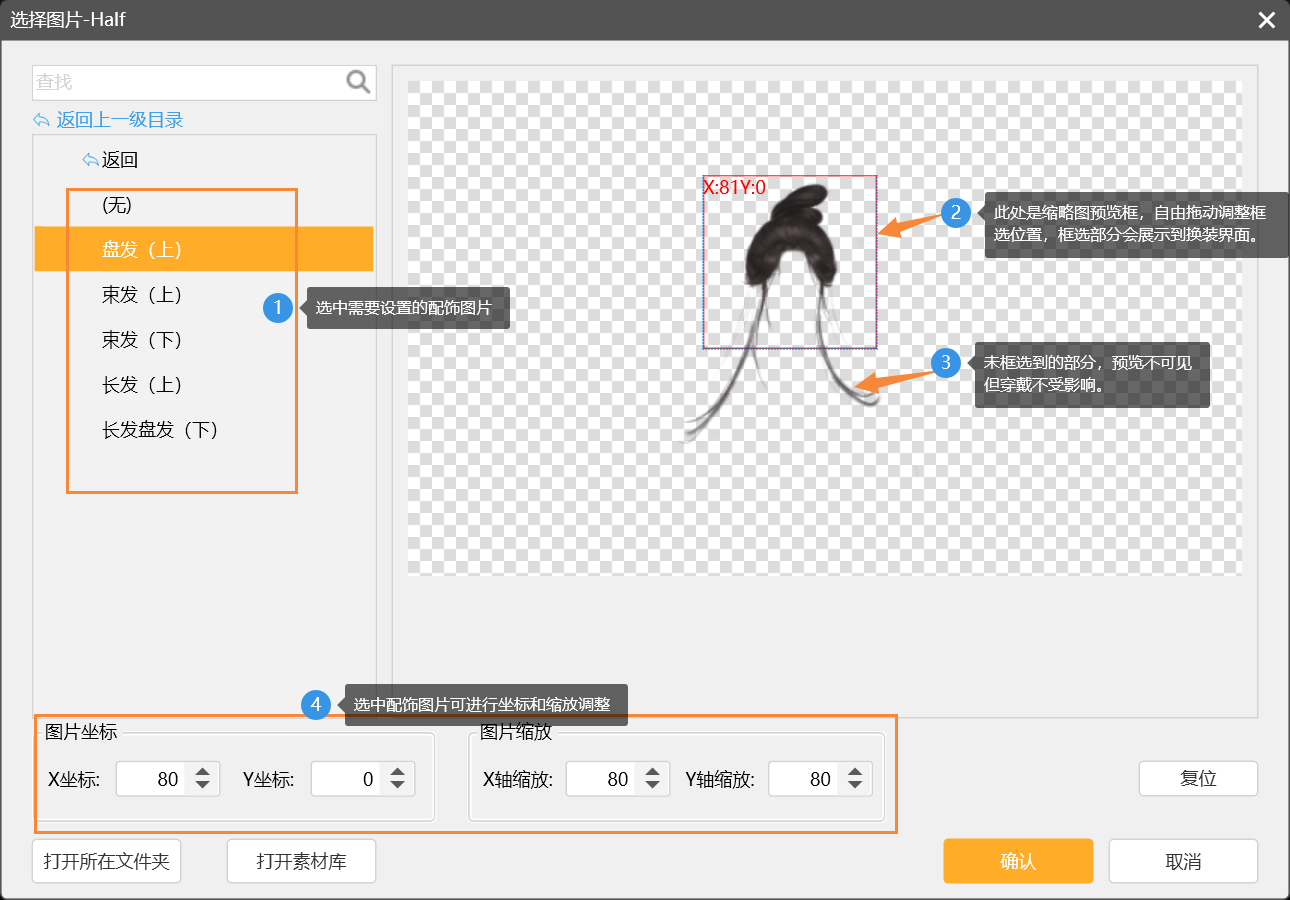1290x900 pixels.
Task: Click the Y轴缩放 value field
Action: tap(804, 779)
